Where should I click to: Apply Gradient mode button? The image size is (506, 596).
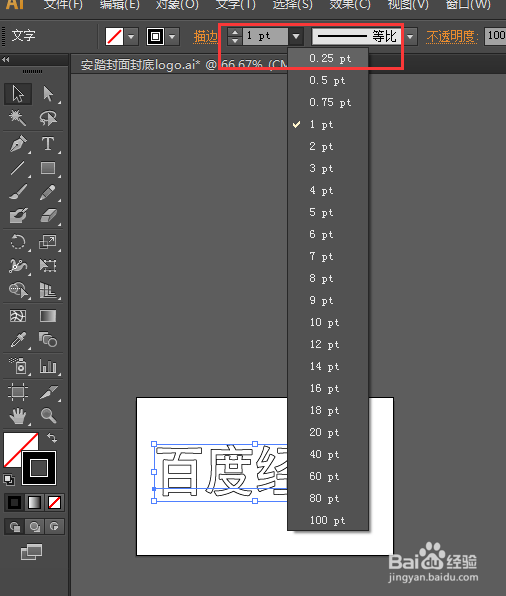(x=34, y=502)
